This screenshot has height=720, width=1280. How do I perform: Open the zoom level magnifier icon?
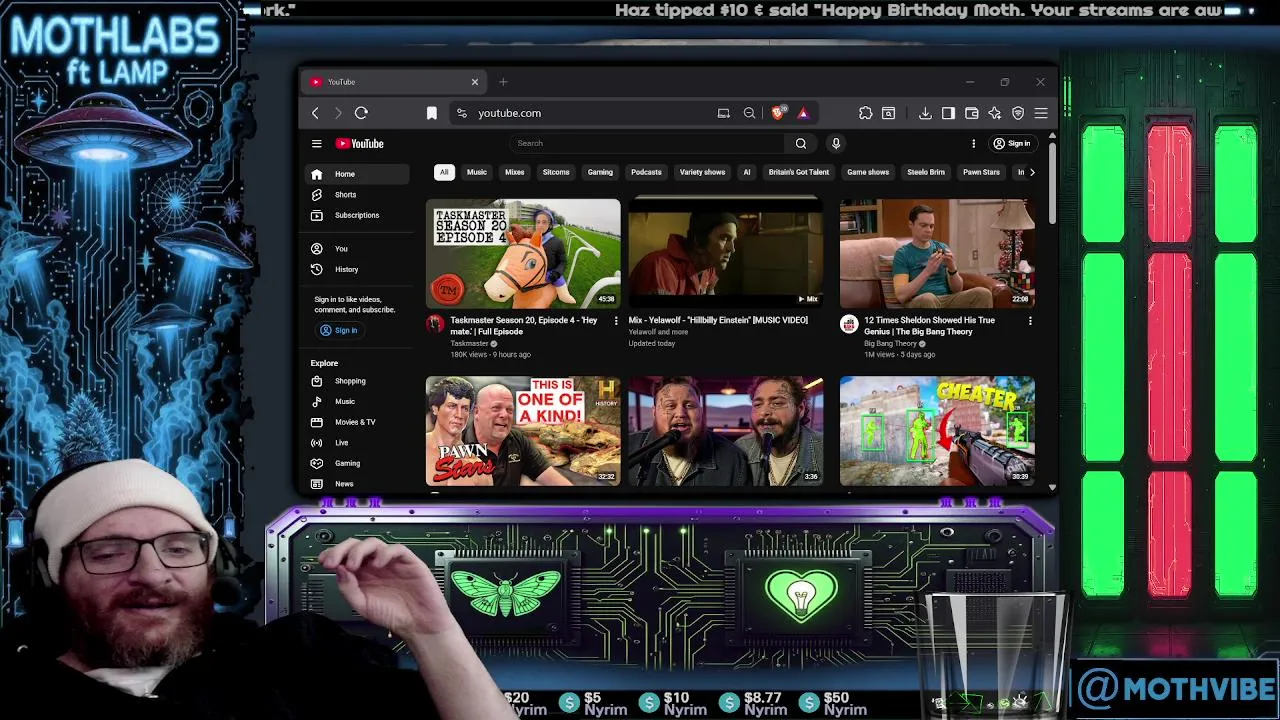[749, 113]
